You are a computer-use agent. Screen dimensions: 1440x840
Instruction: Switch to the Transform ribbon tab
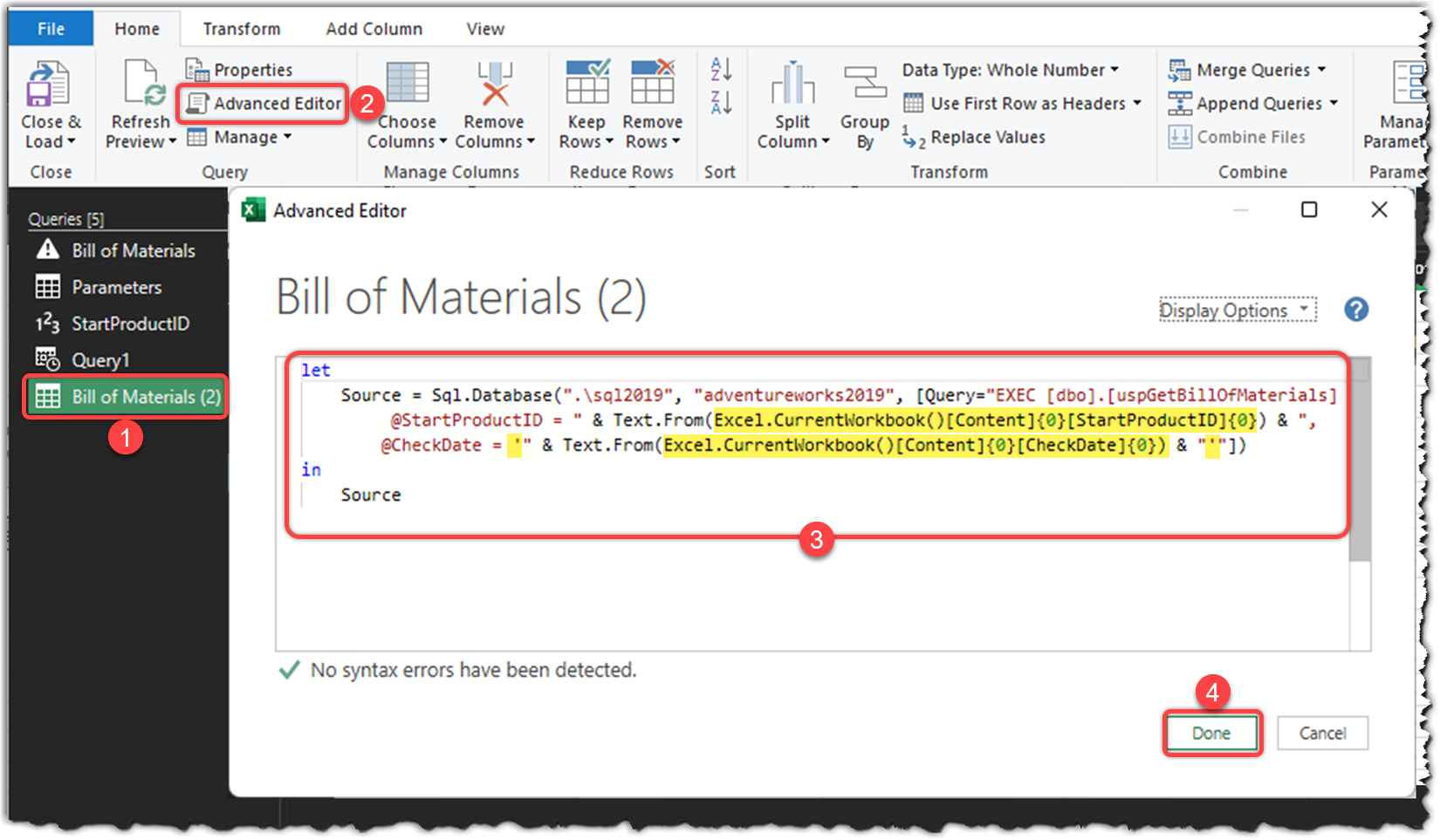(242, 29)
